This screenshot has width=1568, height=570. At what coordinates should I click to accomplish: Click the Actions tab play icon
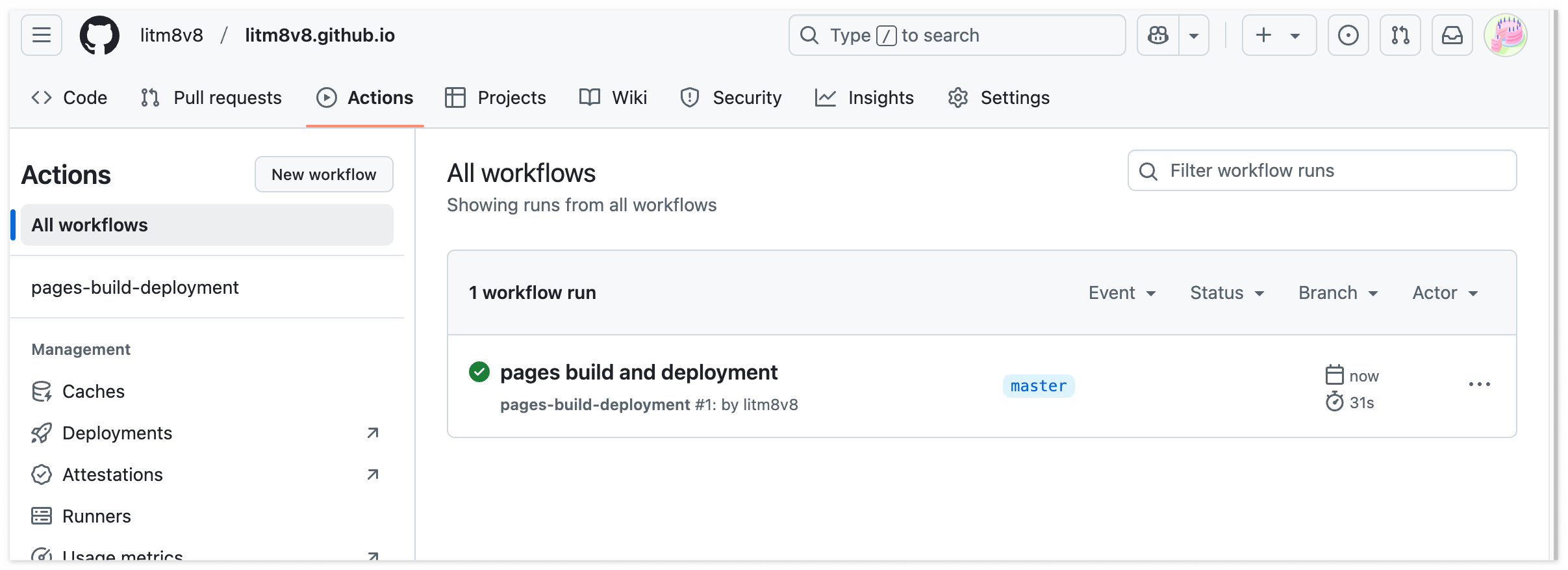pyautogui.click(x=327, y=97)
